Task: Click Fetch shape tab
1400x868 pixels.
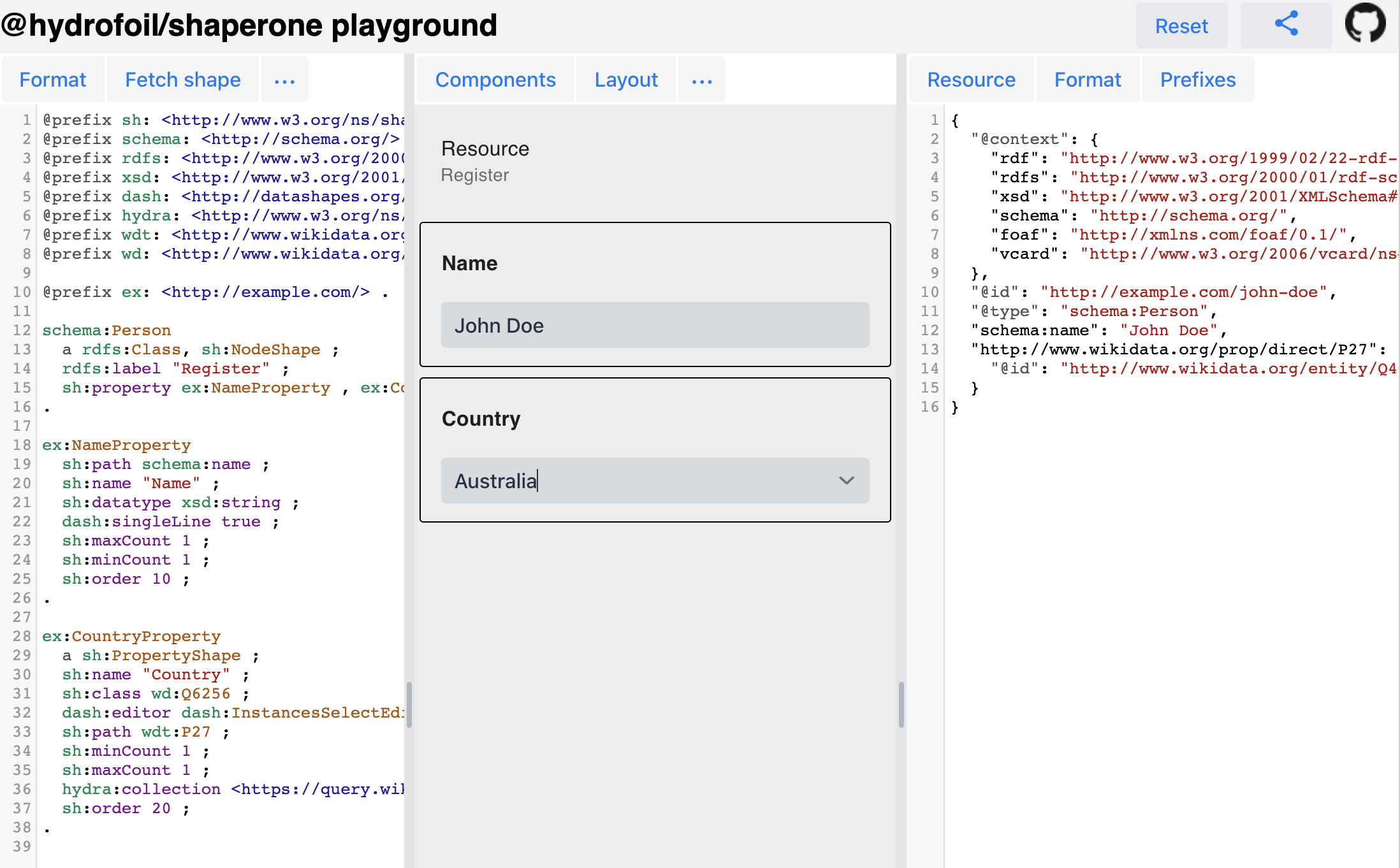Action: (x=181, y=79)
